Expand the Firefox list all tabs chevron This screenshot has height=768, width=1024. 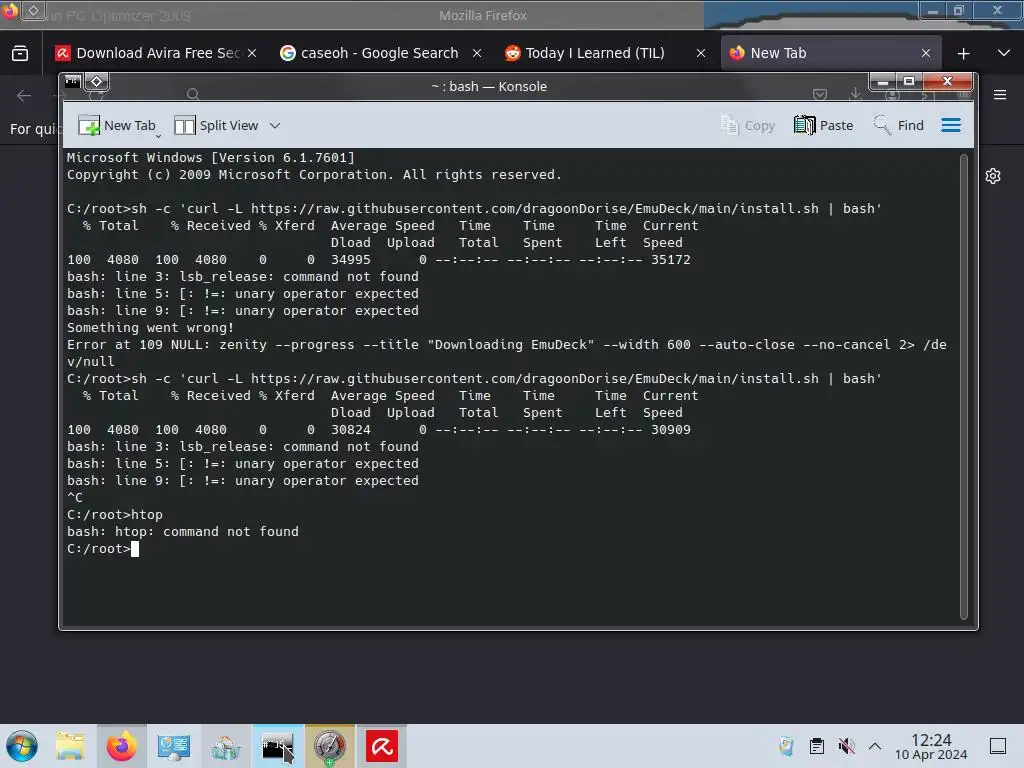point(1004,53)
